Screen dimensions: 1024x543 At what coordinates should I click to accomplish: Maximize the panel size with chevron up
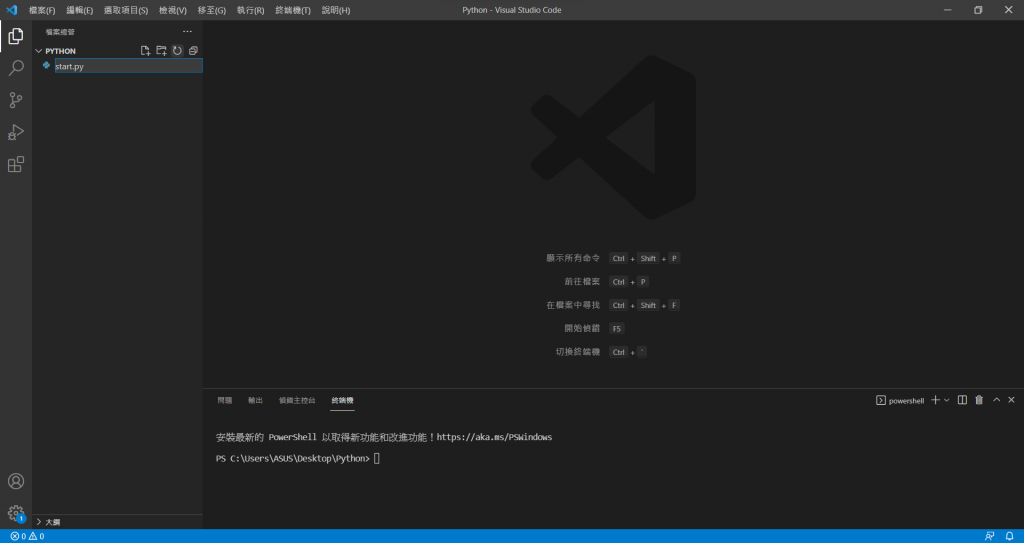997,400
